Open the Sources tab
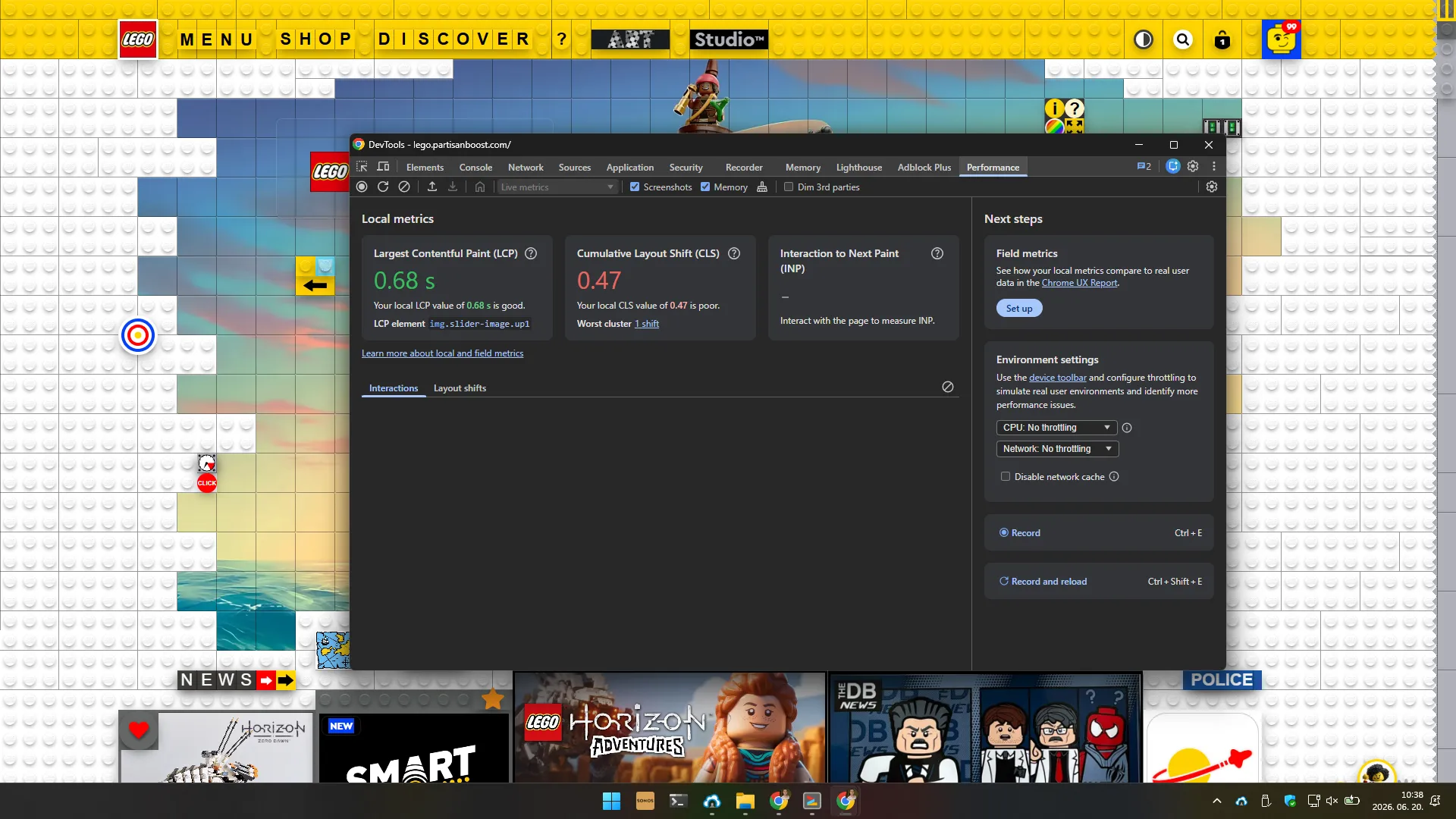Image resolution: width=1456 pixels, height=819 pixels. 575,167
